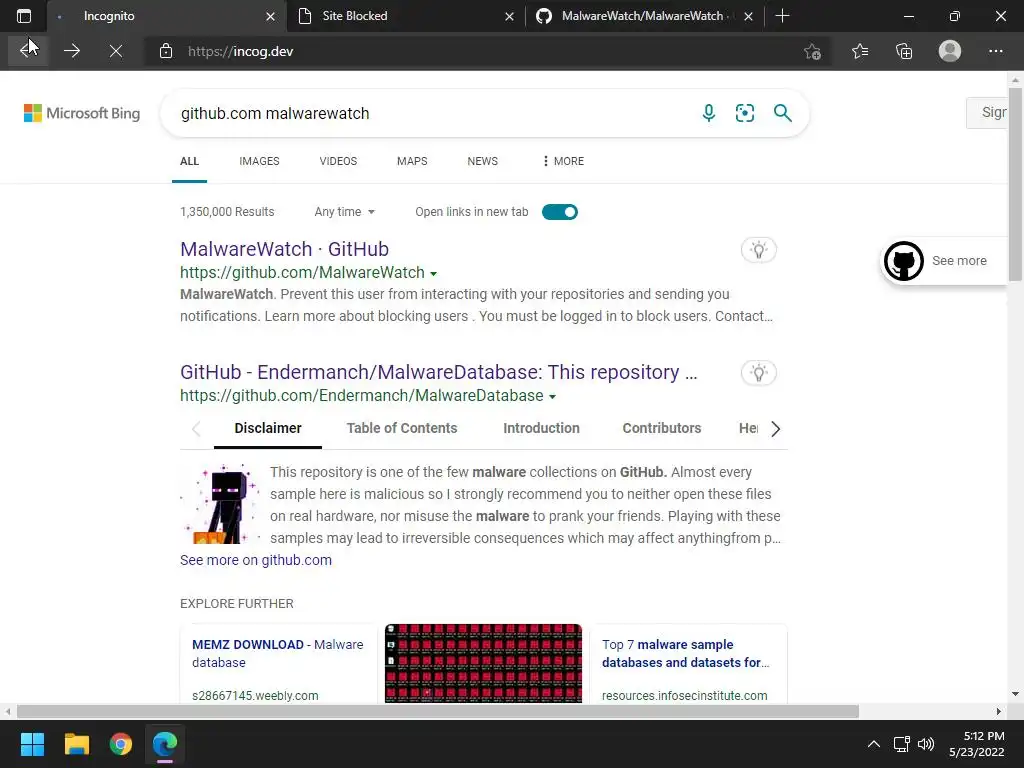The image size is (1024, 768).
Task: Select the Table of Contents result tab
Action: 402,428
